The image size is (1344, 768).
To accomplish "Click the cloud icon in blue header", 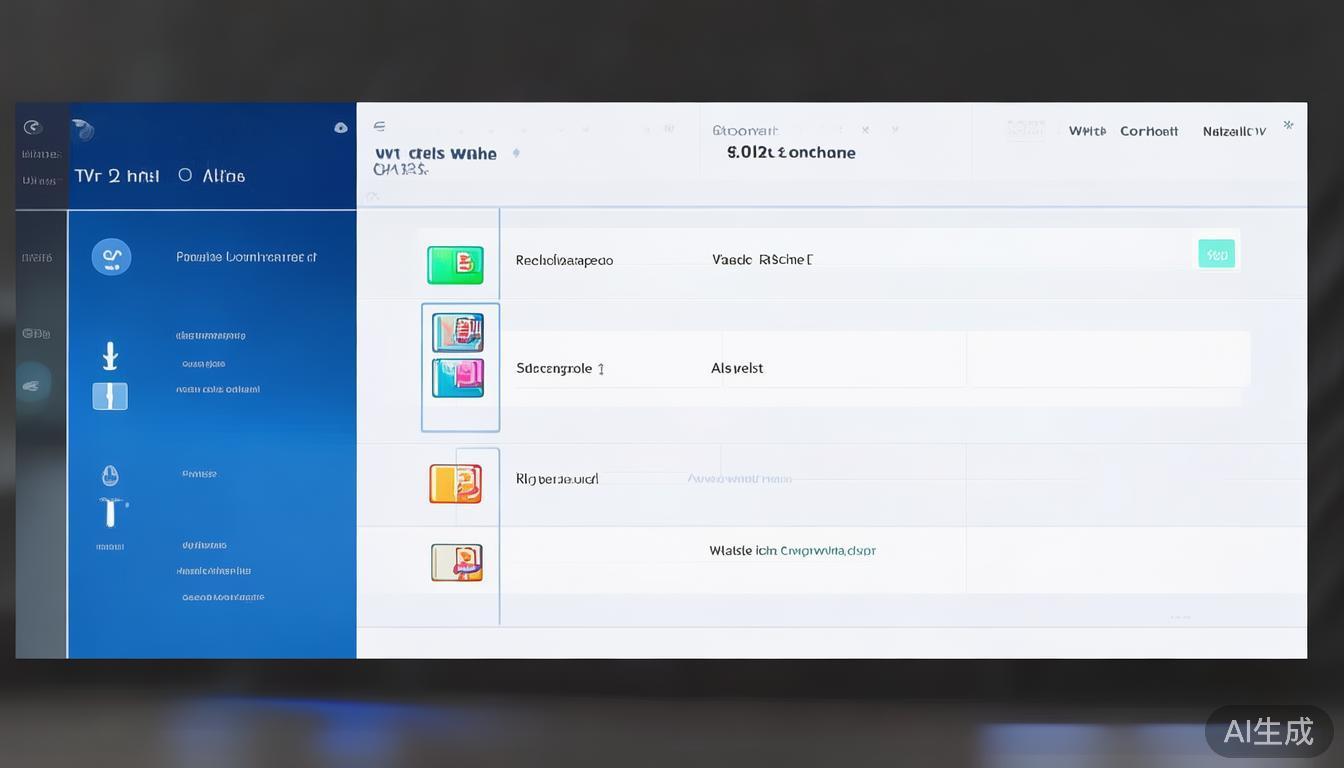I will tap(341, 128).
